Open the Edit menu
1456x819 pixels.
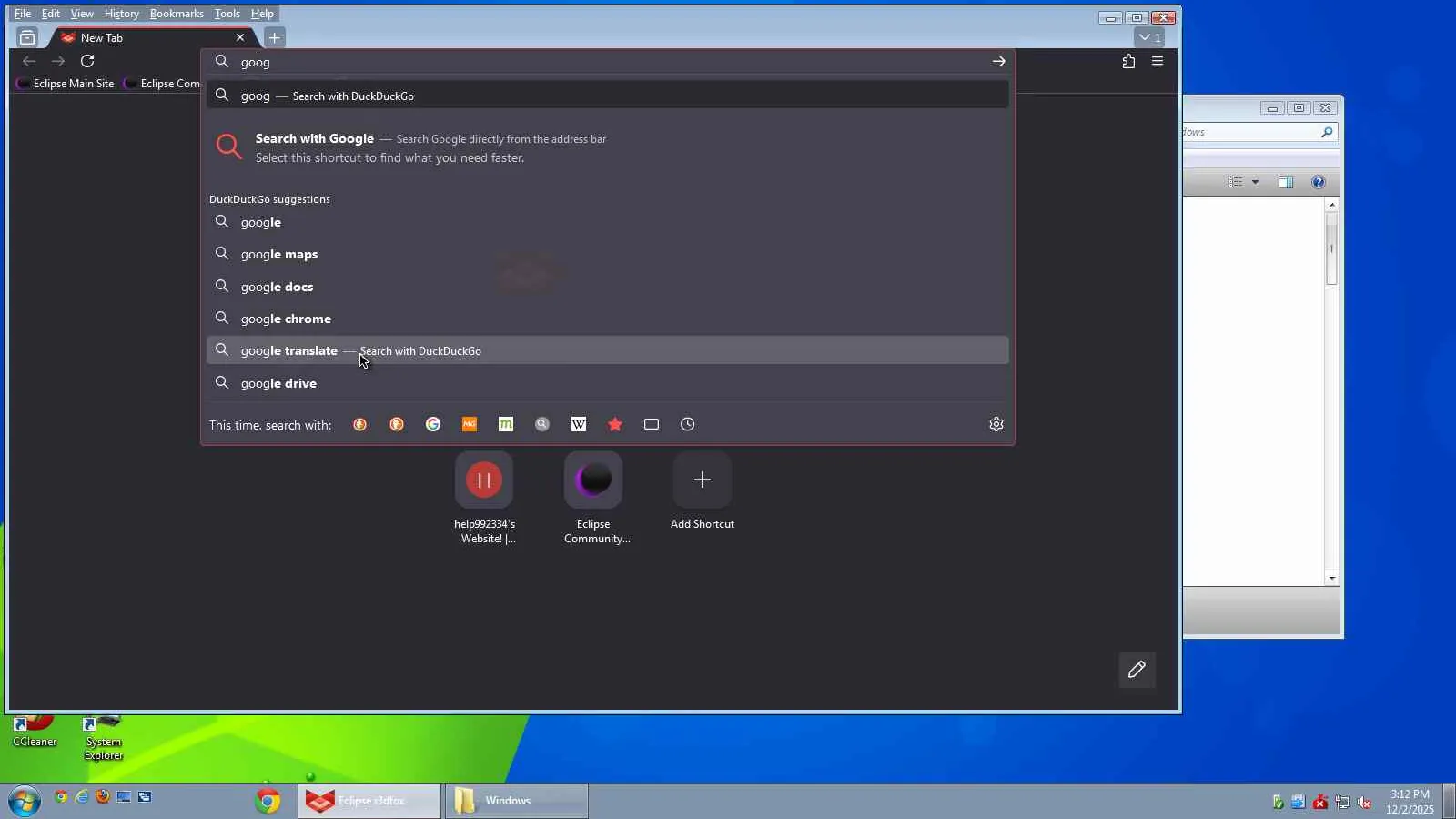tap(51, 14)
